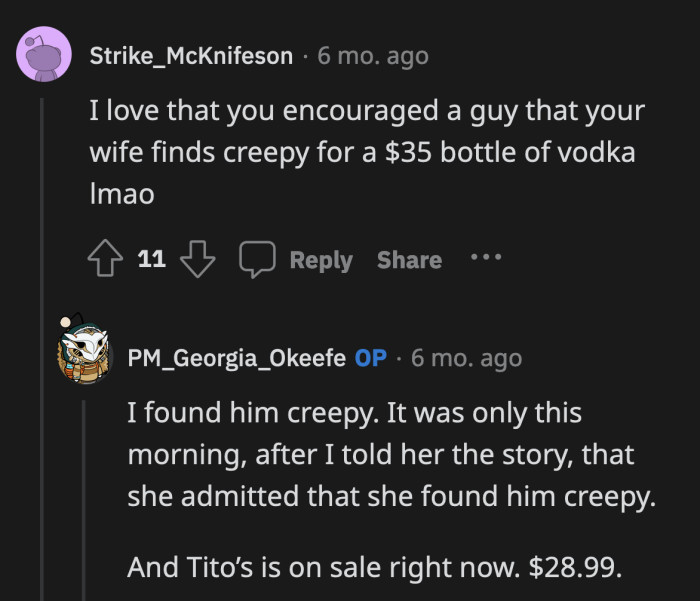Image resolution: width=700 pixels, height=601 pixels.
Task: Open the three-dot more options menu
Action: (485, 258)
